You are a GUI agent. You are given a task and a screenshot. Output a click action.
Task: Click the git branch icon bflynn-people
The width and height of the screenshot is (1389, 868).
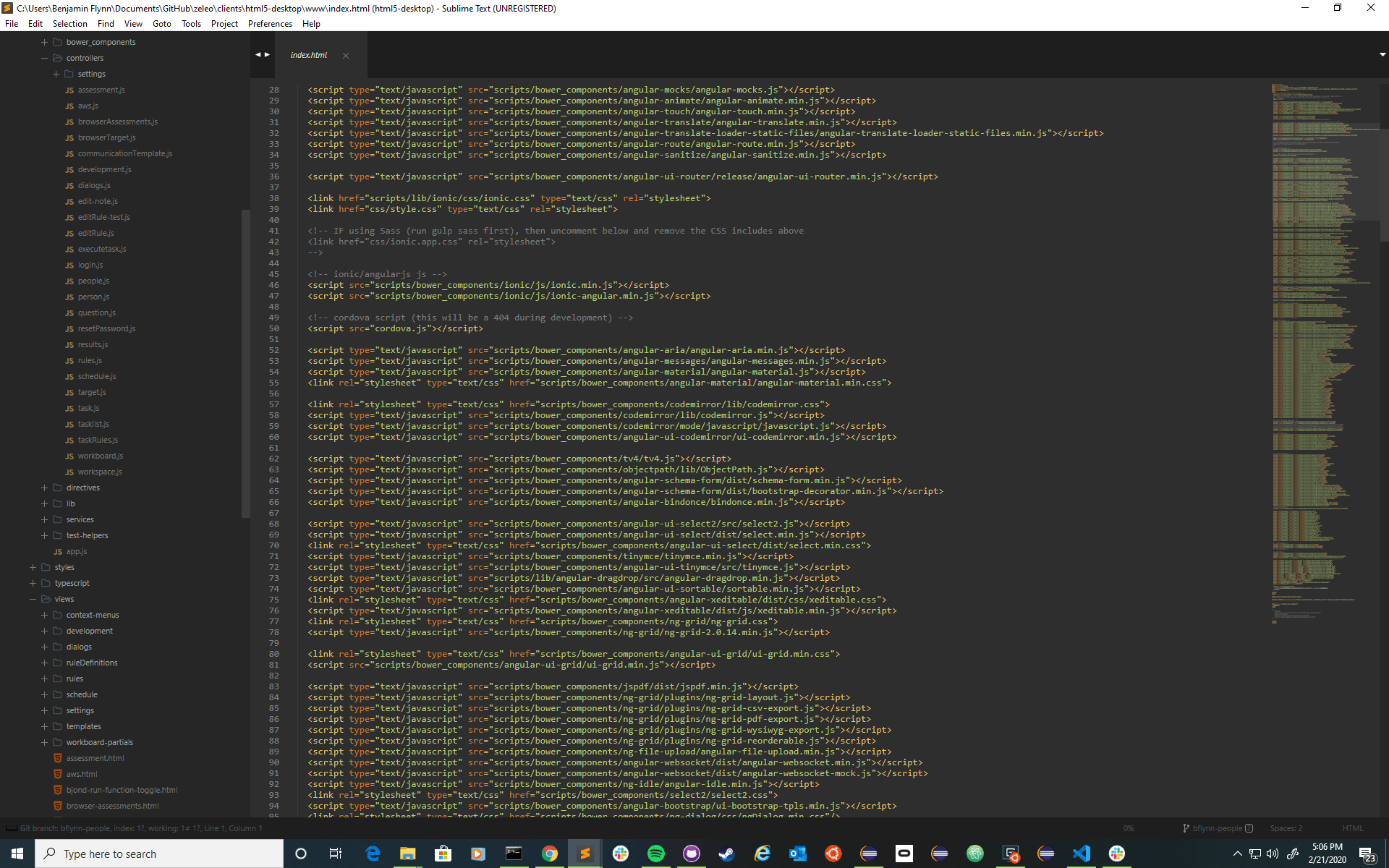pos(1186,828)
